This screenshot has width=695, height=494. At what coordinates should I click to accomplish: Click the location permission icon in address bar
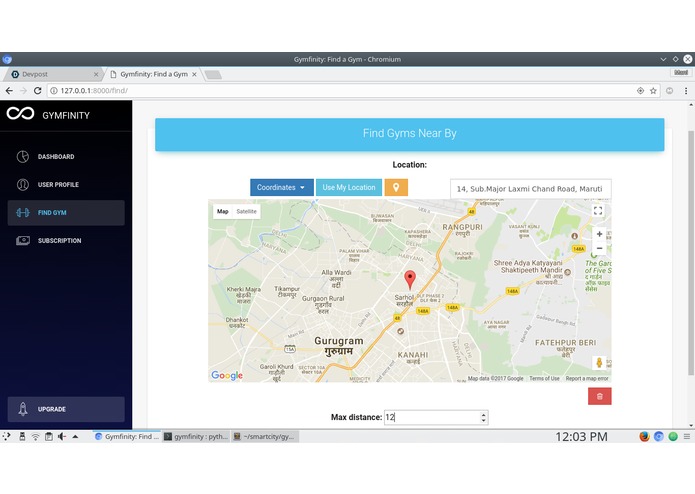point(640,90)
